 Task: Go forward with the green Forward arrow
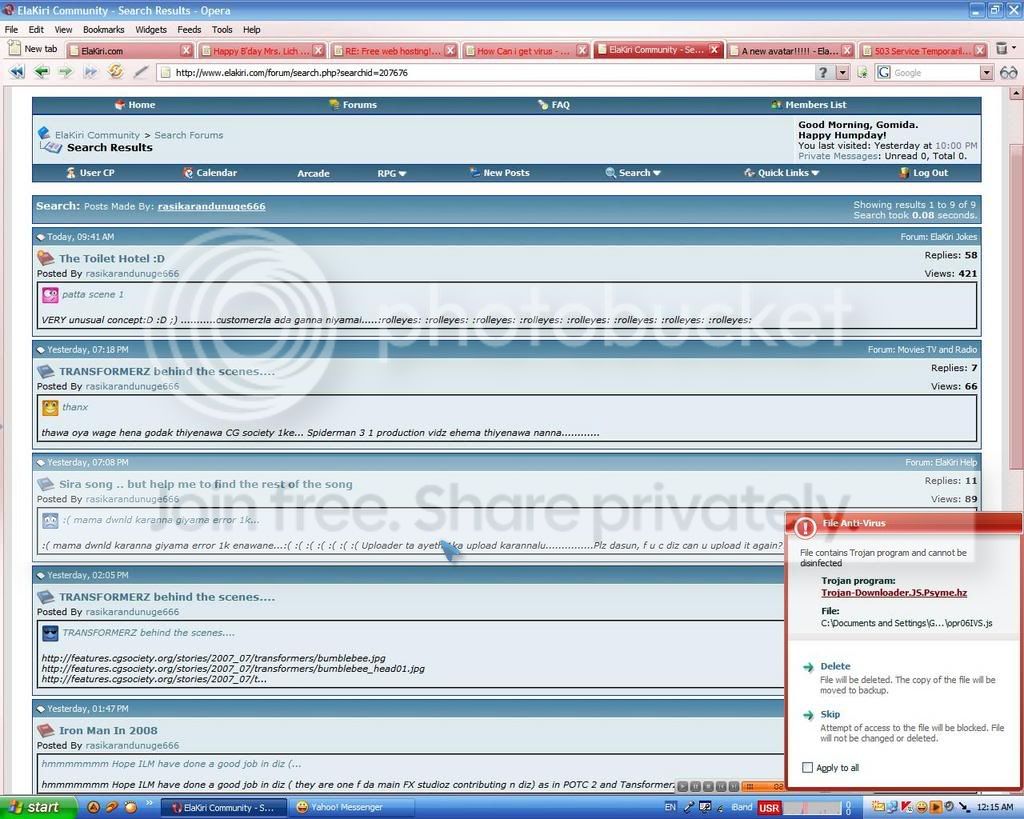tap(65, 72)
